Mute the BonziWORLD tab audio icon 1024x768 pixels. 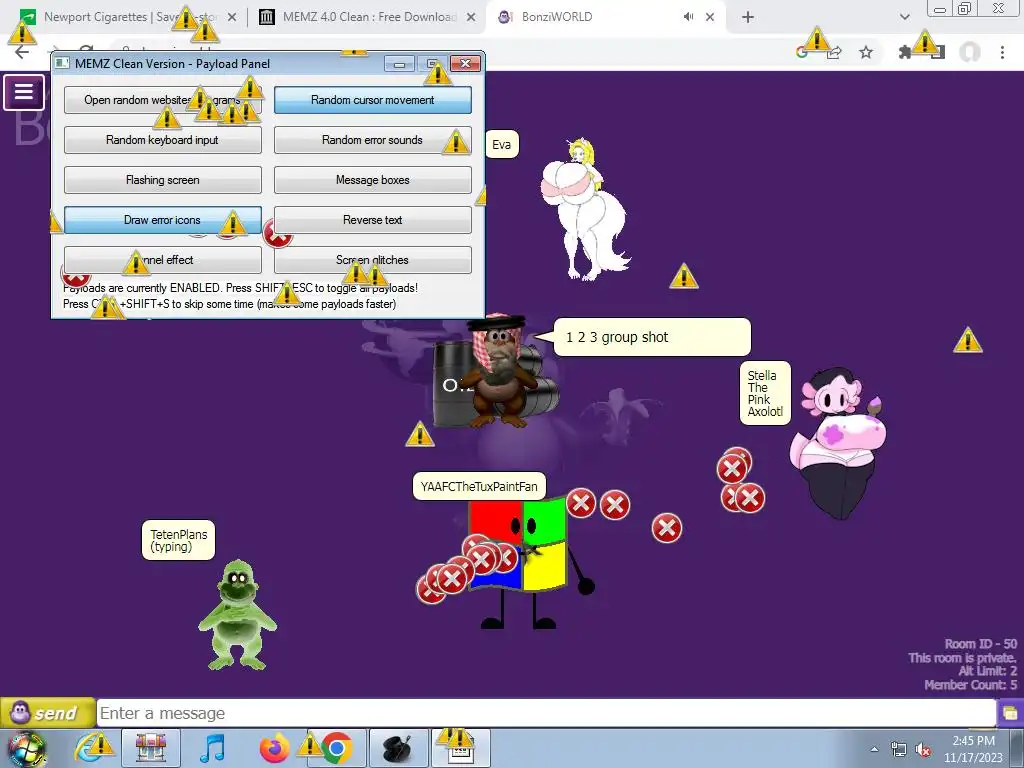coord(688,17)
